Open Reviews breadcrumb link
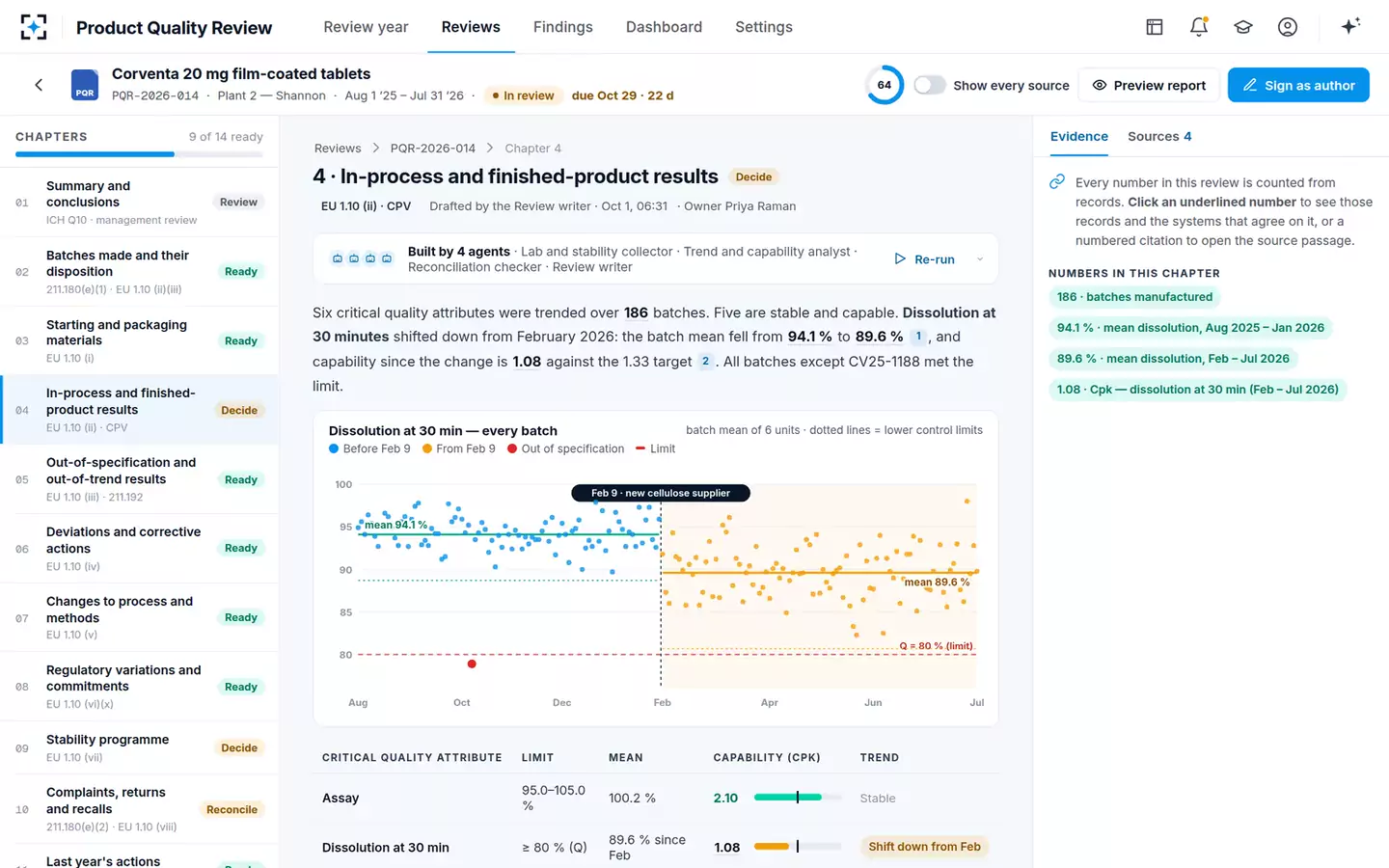 [x=338, y=148]
